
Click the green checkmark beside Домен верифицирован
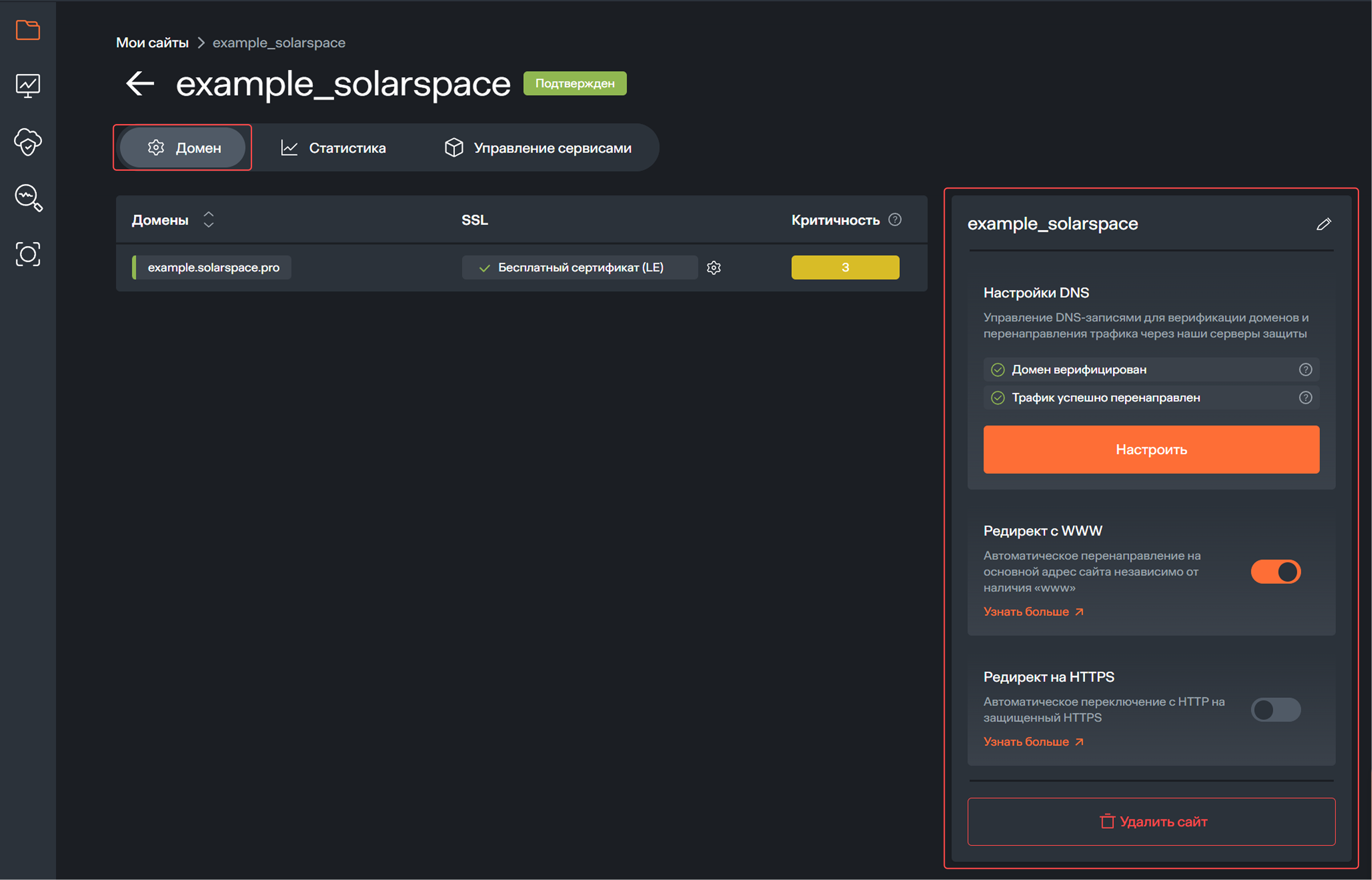pyautogui.click(x=997, y=369)
